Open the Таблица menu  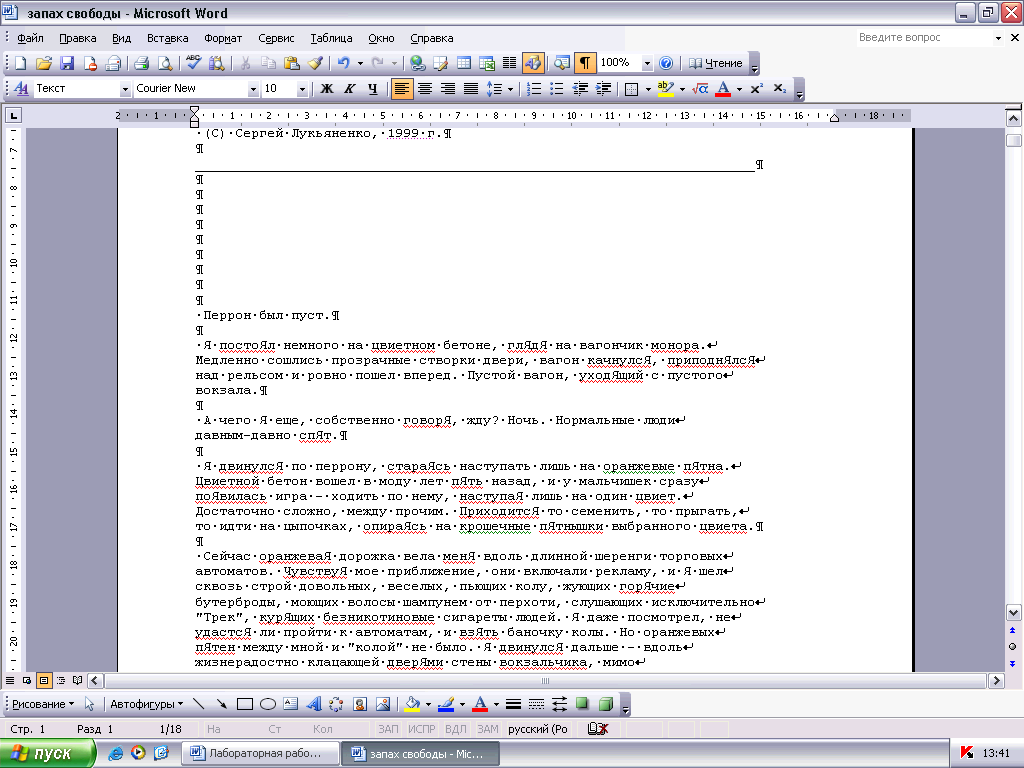(331, 39)
